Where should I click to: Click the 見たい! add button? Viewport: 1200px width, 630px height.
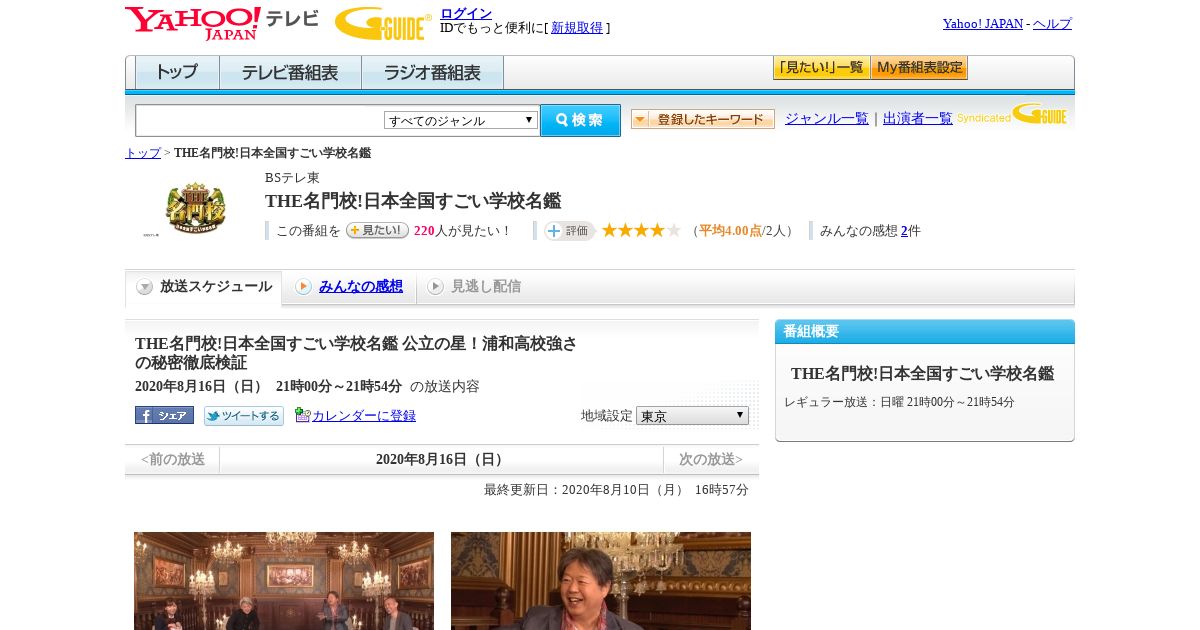377,230
